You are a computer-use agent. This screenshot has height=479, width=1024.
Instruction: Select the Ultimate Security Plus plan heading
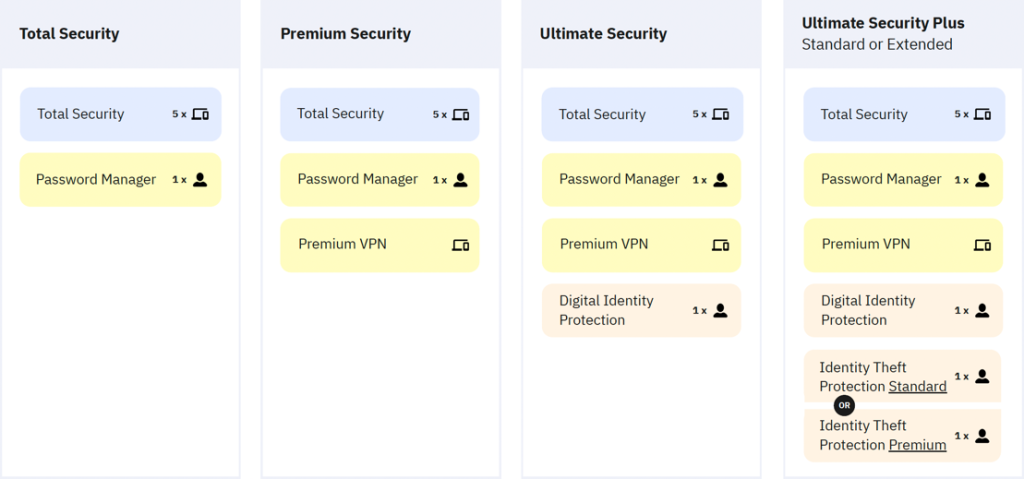coord(883,24)
